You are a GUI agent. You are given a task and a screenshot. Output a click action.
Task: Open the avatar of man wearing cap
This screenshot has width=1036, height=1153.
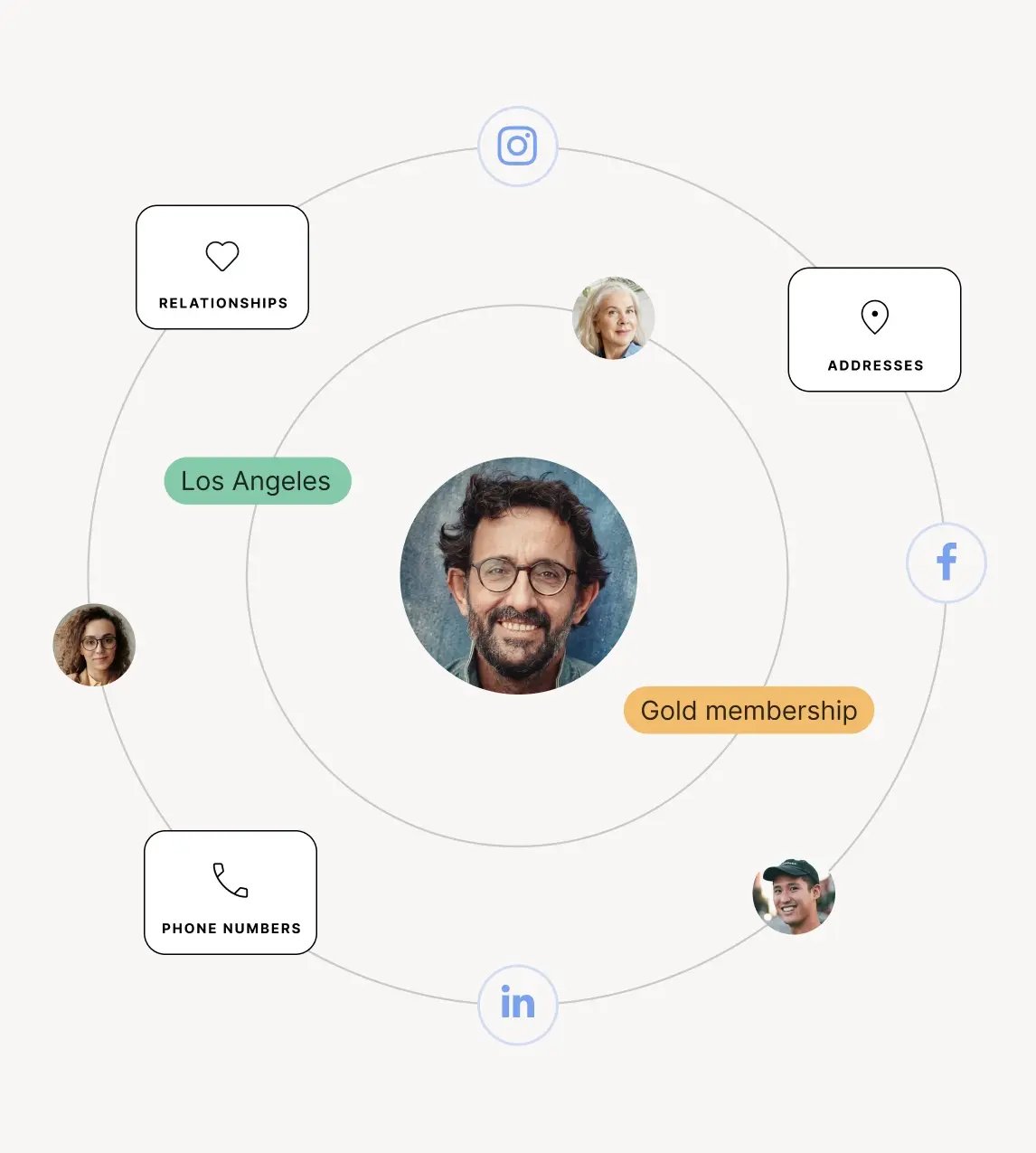(x=793, y=895)
